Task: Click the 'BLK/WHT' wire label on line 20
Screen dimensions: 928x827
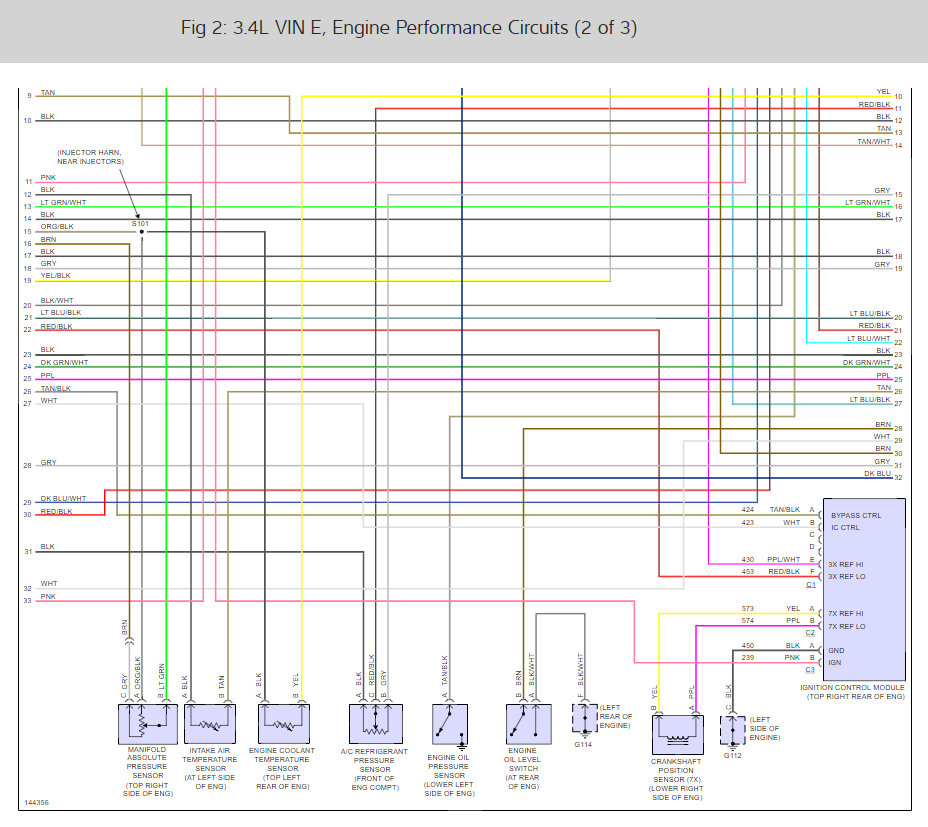Action: 57,301
